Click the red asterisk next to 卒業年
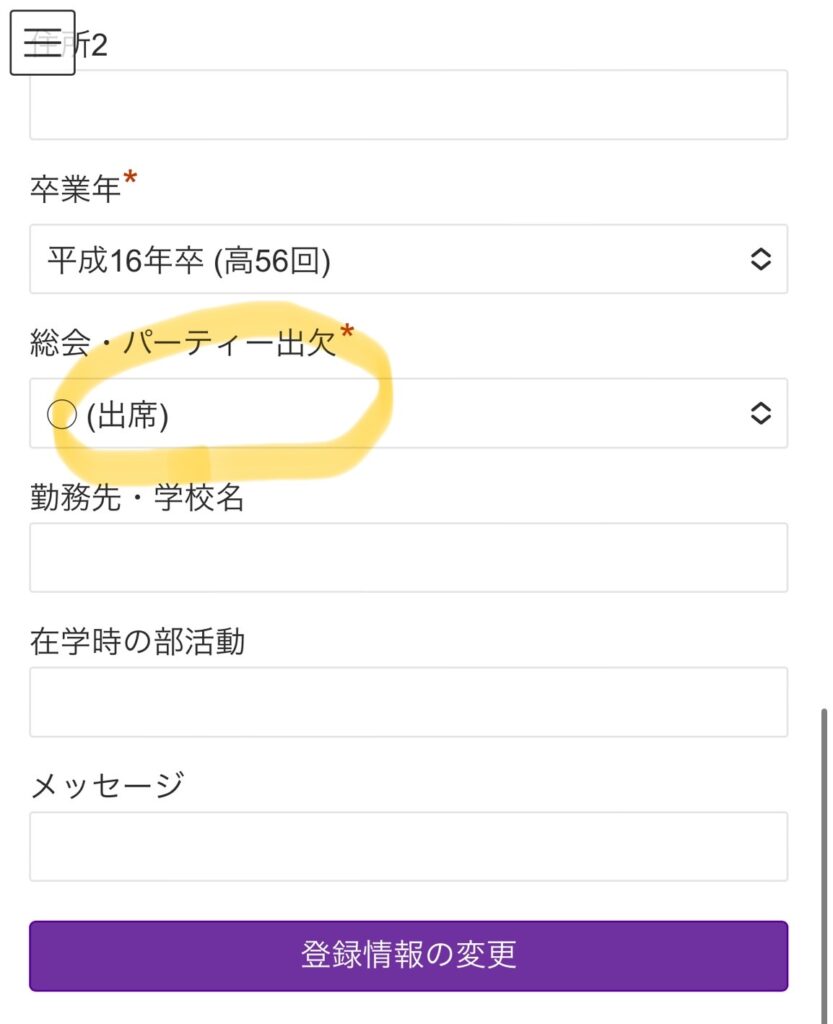 click(x=131, y=182)
